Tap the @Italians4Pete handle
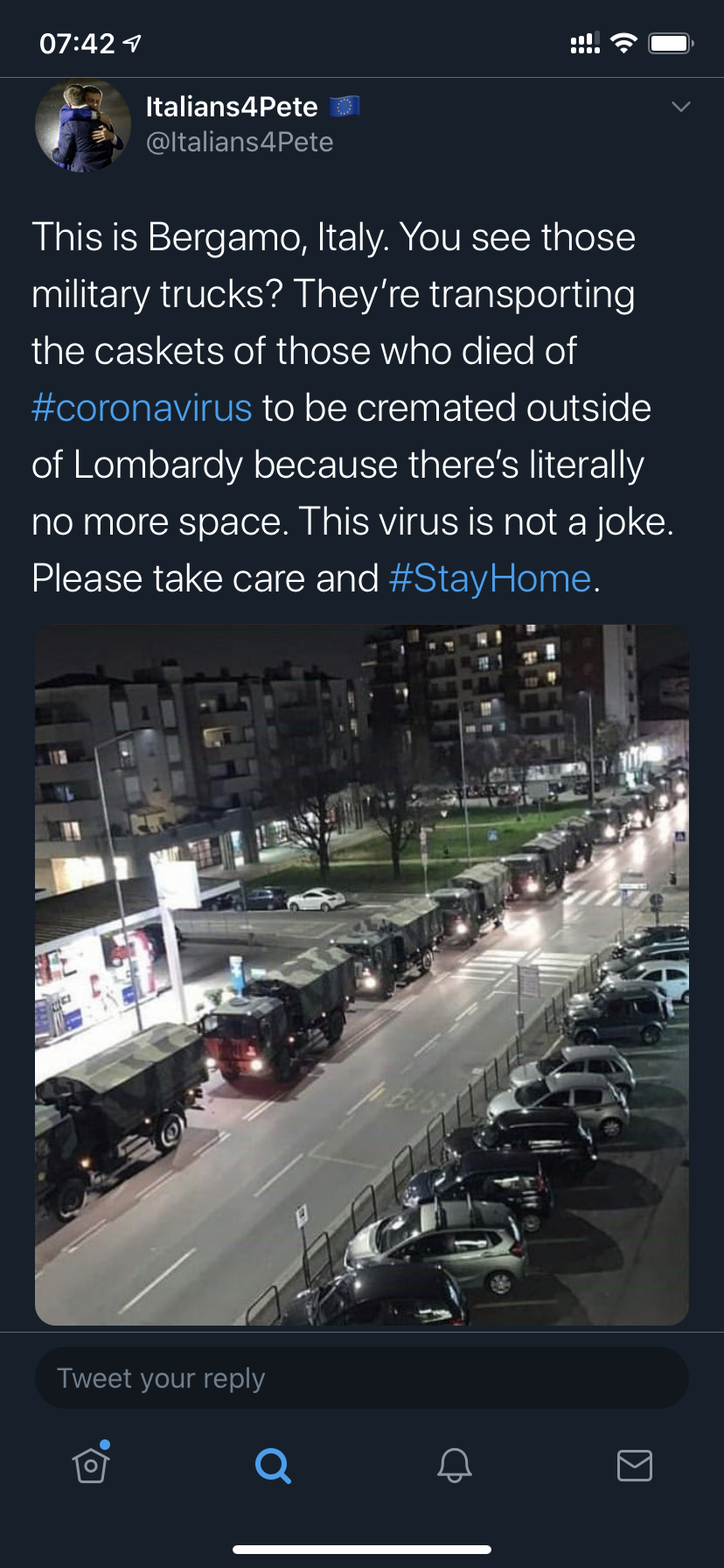The image size is (724, 1568). (240, 142)
